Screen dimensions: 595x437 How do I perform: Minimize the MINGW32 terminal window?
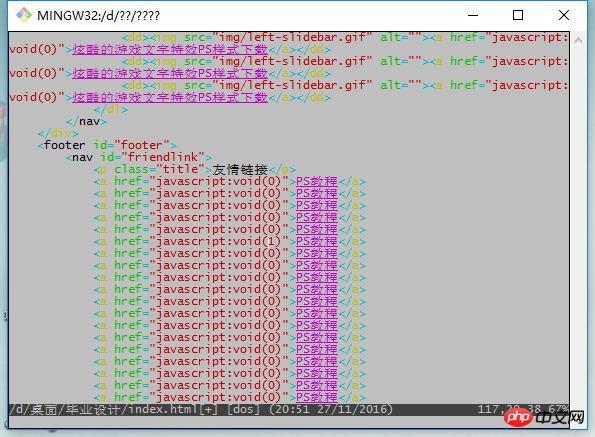click(473, 15)
